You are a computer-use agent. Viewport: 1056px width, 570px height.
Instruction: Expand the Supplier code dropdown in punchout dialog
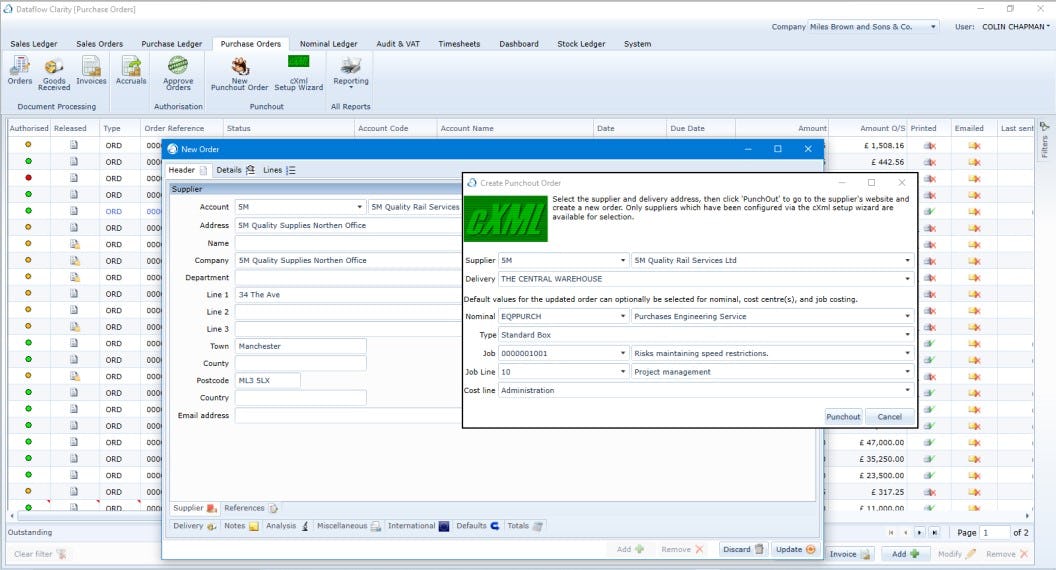click(x=622, y=260)
